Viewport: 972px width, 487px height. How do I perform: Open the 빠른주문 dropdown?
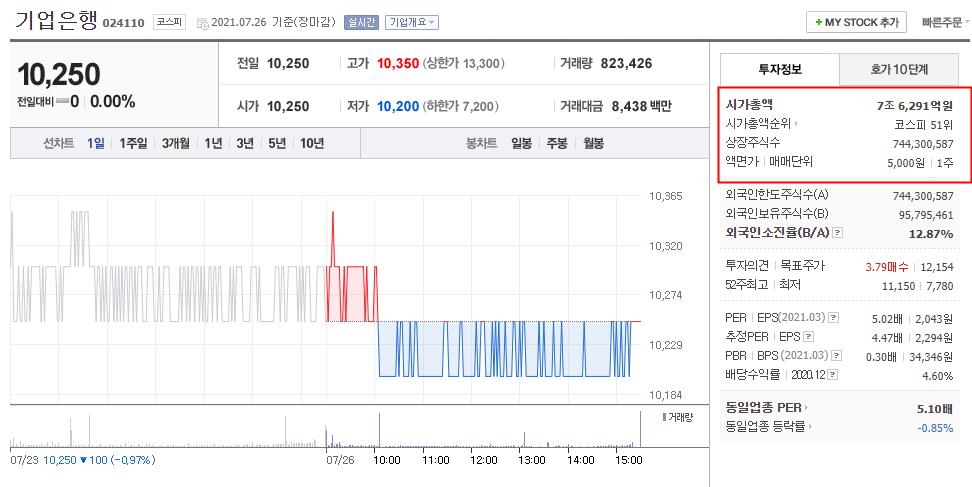[946, 22]
